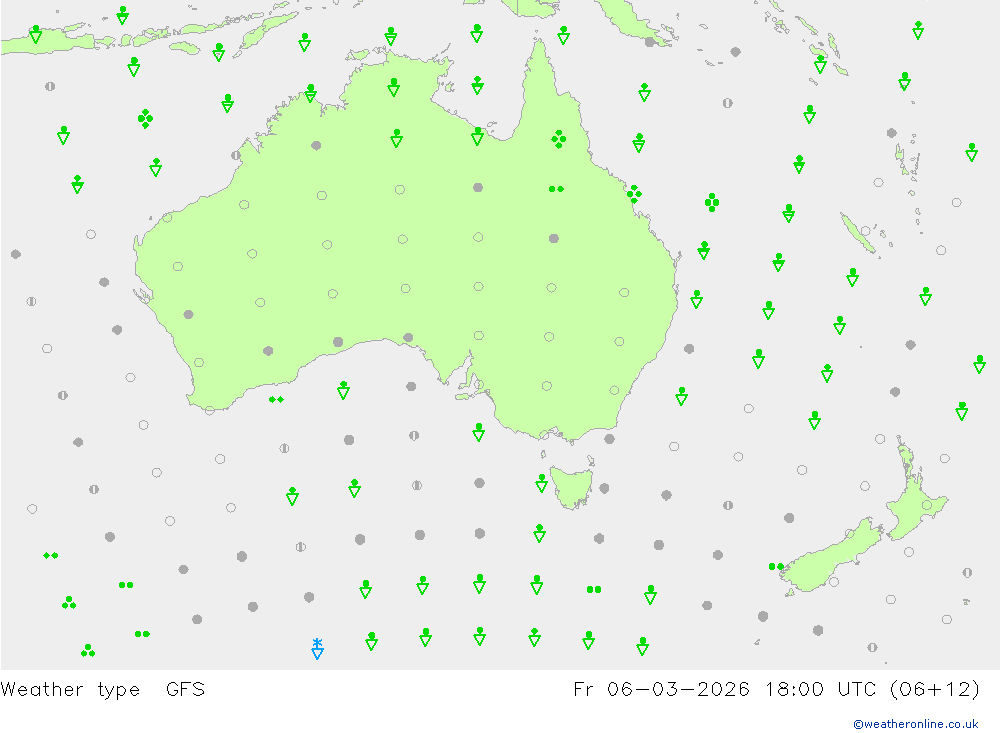Select heavy rain symbol on Cape York Peninsula
Screen dimensions: 1000x733
[x=559, y=139]
